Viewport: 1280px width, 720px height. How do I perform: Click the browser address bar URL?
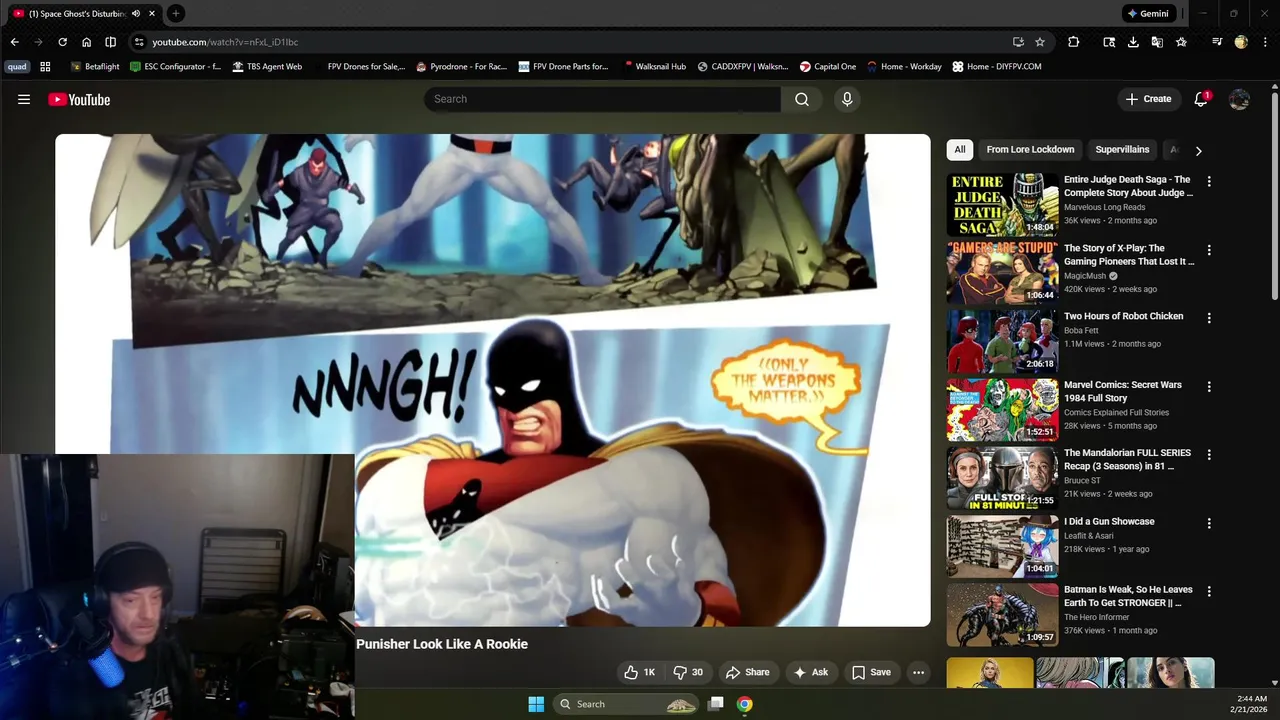coord(225,42)
